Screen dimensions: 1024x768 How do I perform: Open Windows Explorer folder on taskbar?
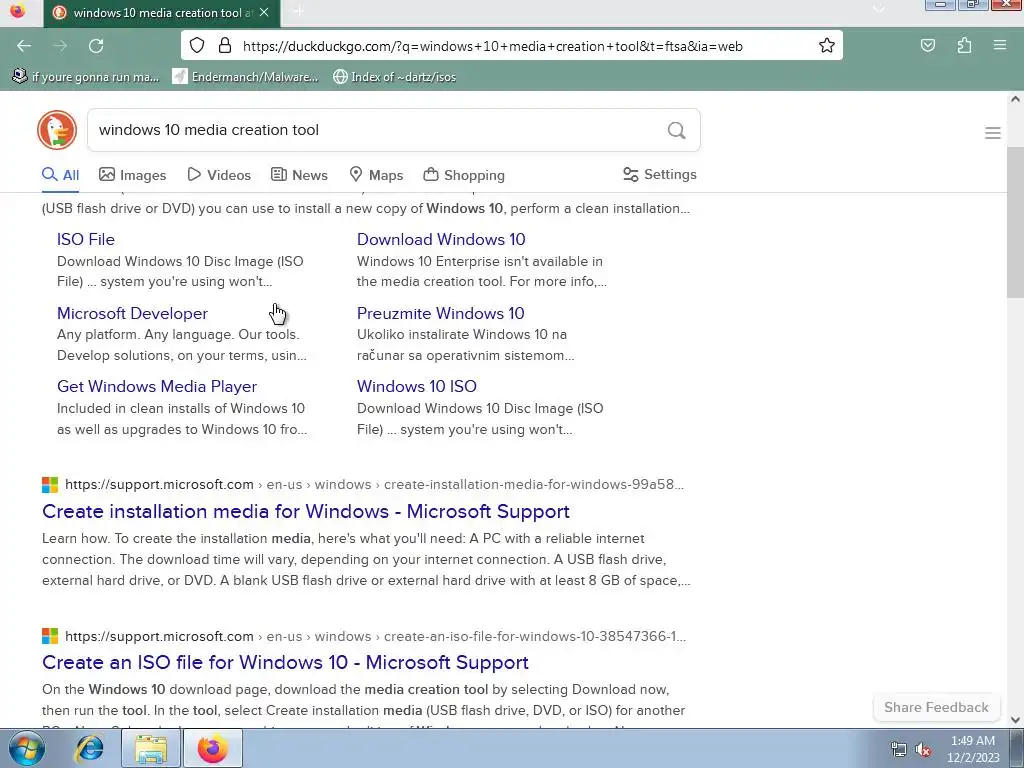click(x=151, y=749)
